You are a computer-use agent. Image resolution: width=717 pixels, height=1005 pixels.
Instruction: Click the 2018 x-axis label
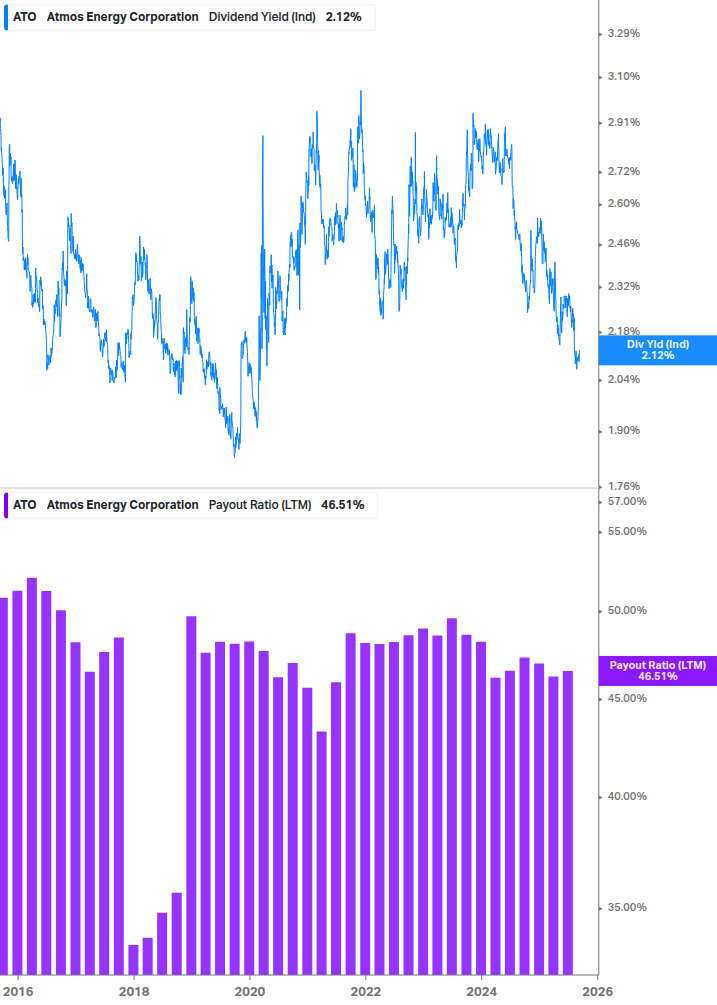click(x=134, y=992)
